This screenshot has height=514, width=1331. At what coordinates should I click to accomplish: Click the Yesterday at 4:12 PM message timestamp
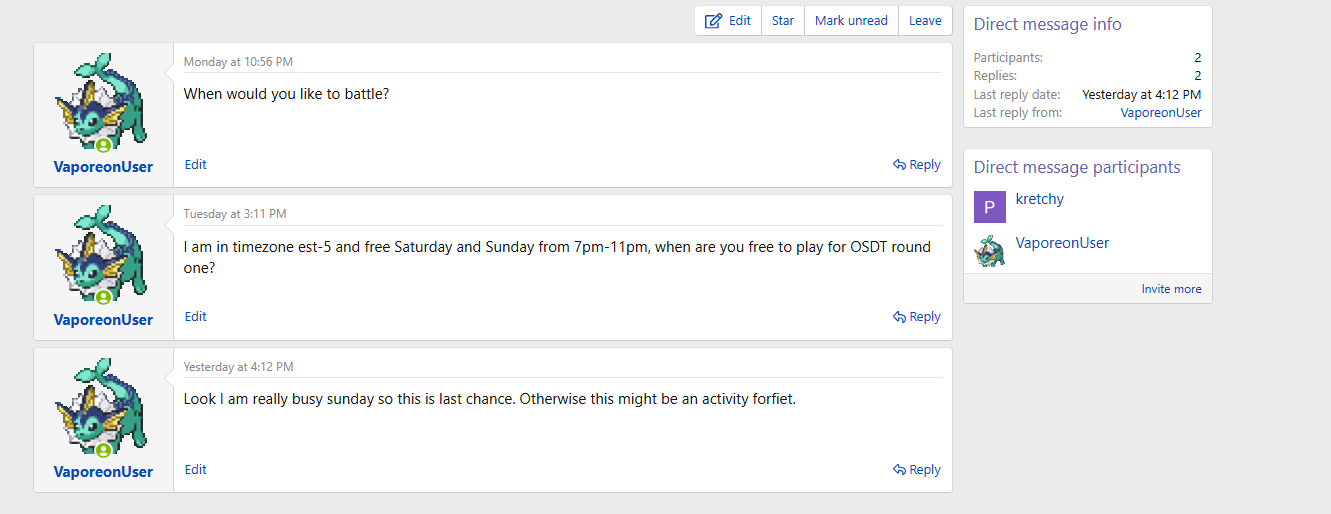[238, 367]
